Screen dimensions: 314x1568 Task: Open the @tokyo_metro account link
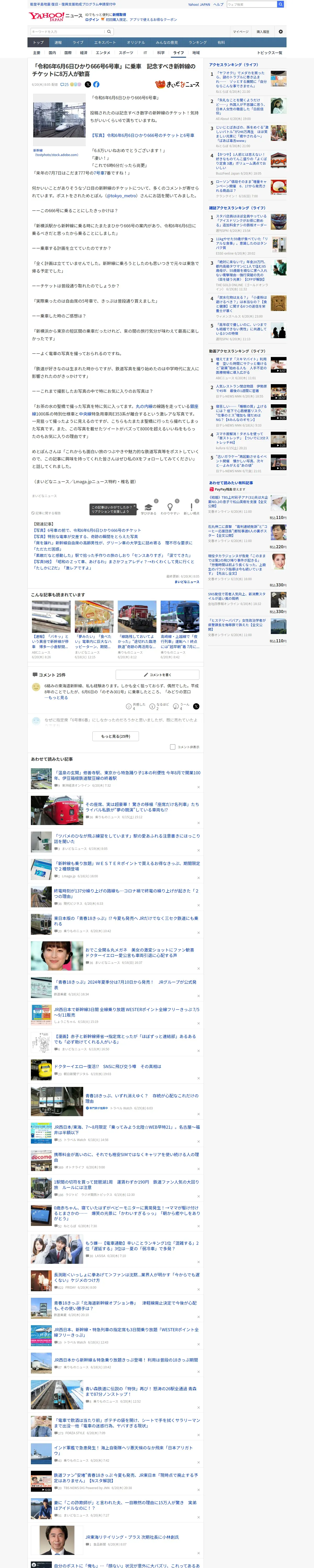tap(121, 195)
